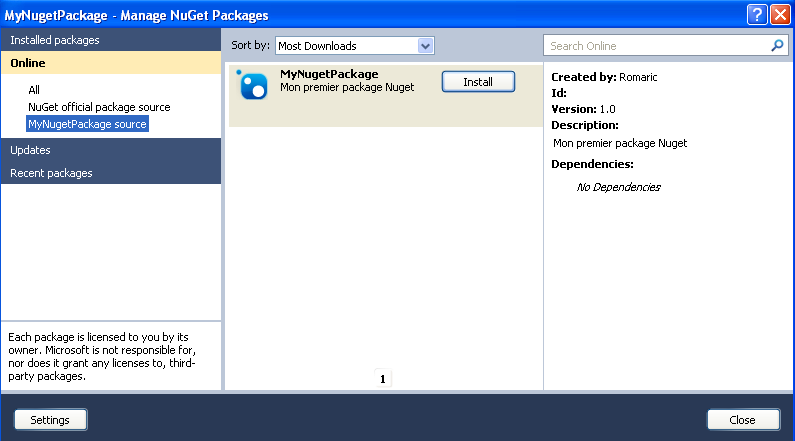The height and width of the screenshot is (441, 795).
Task: Select All under Online sources
Action: tap(34, 90)
